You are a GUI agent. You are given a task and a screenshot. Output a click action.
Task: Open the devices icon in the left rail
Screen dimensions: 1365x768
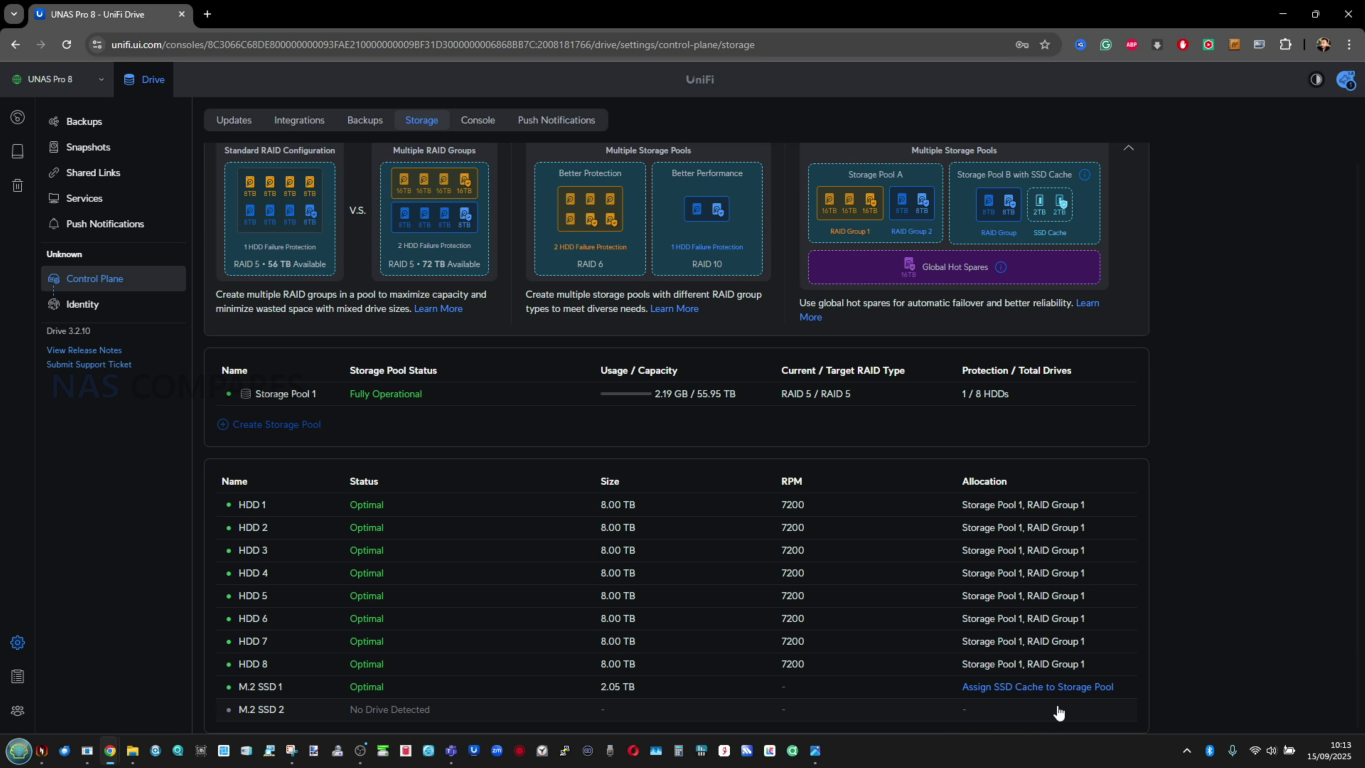(17, 151)
